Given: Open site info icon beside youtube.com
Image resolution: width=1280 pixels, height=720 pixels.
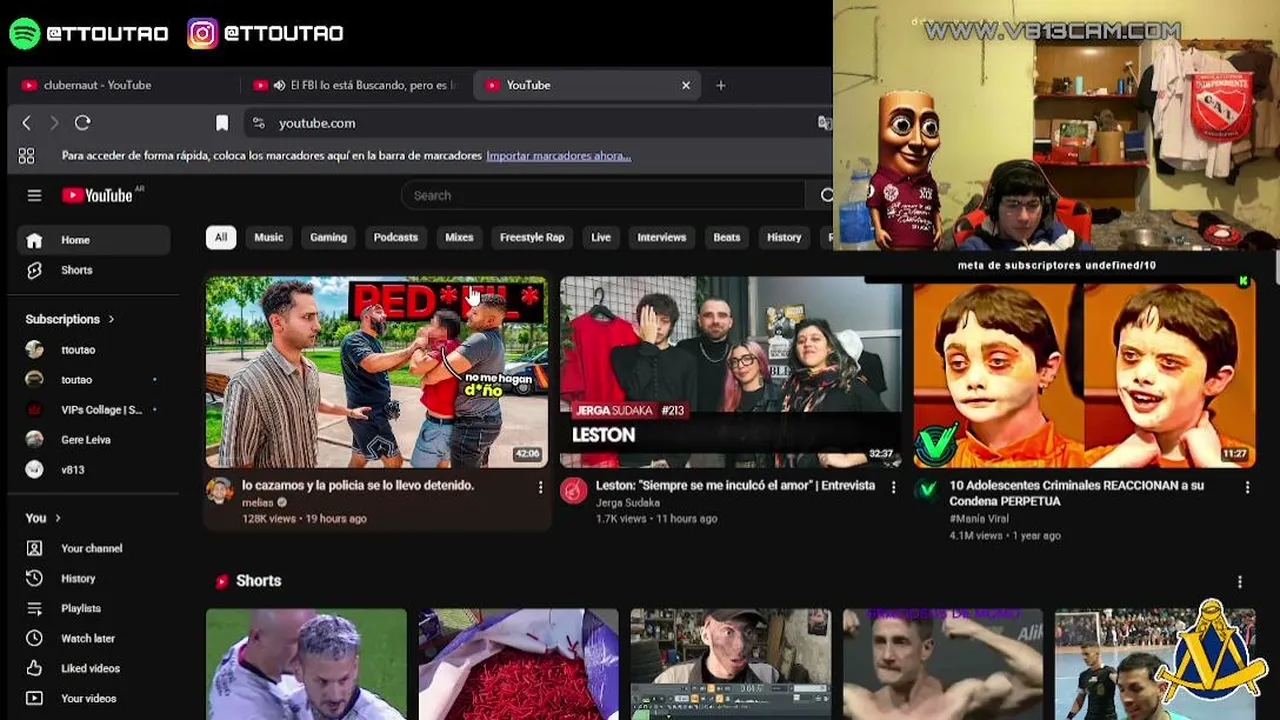Looking at the screenshot, I should click(x=259, y=123).
